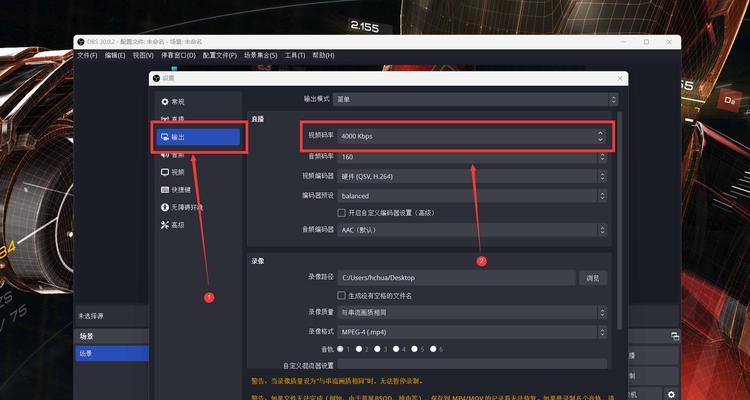Toggle audio track 6
The height and width of the screenshot is (400, 750).
(x=433, y=349)
